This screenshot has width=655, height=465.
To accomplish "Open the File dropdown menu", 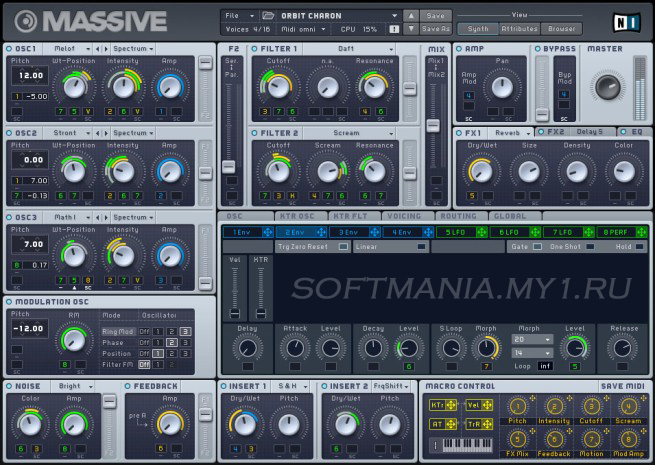I will tap(239, 16).
